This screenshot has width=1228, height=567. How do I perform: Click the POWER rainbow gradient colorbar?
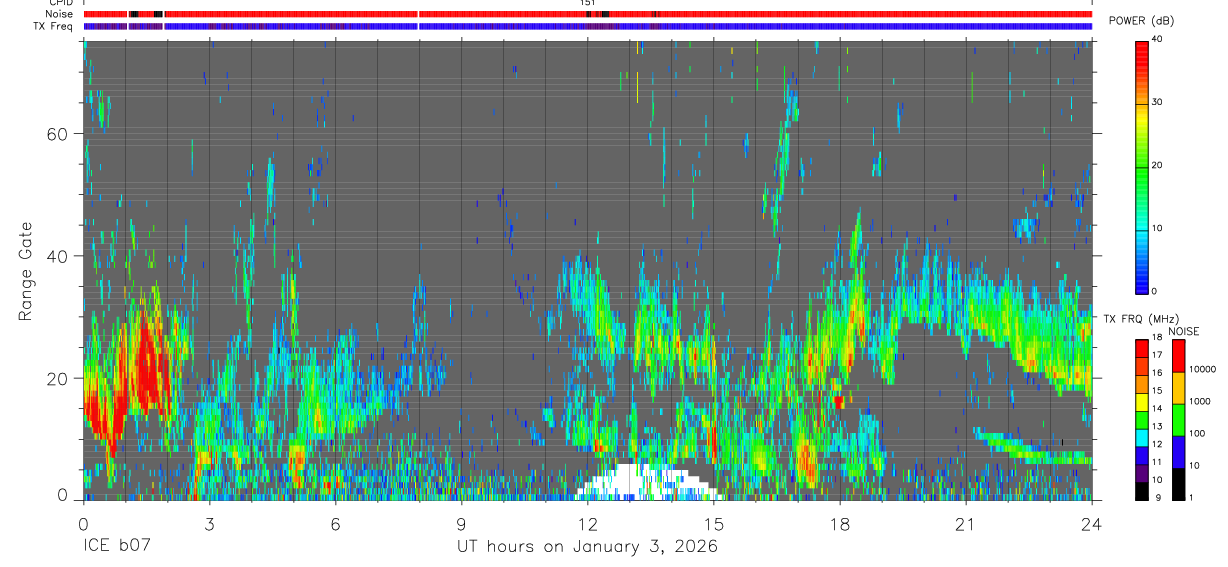pos(1142,166)
